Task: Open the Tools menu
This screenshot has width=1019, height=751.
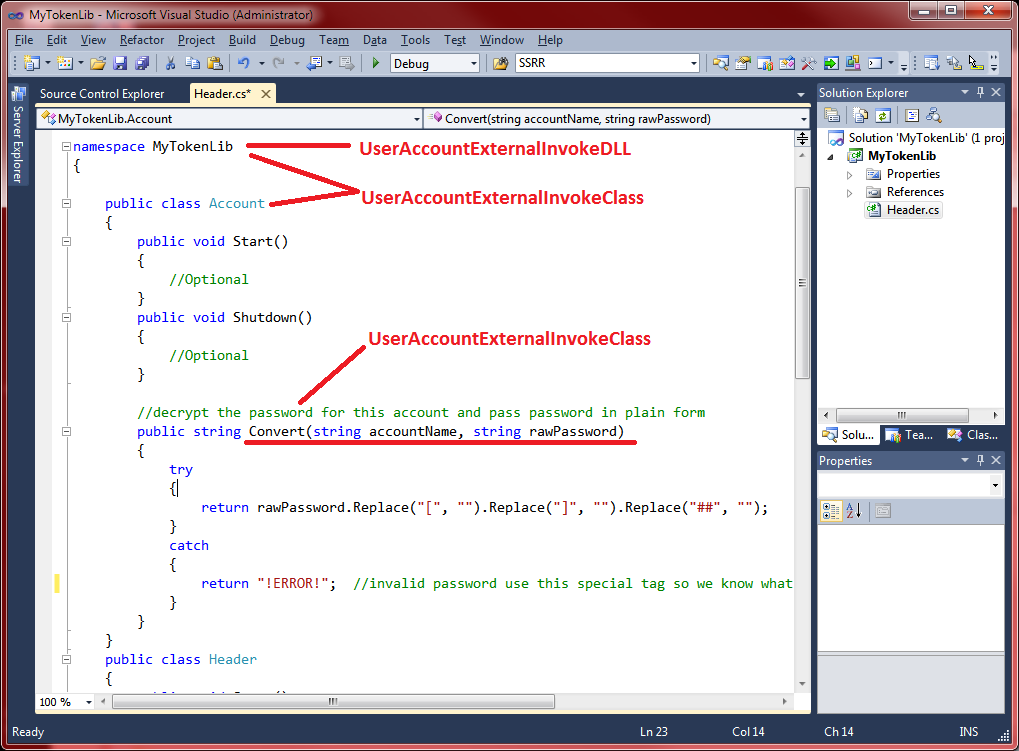Action: (x=415, y=40)
